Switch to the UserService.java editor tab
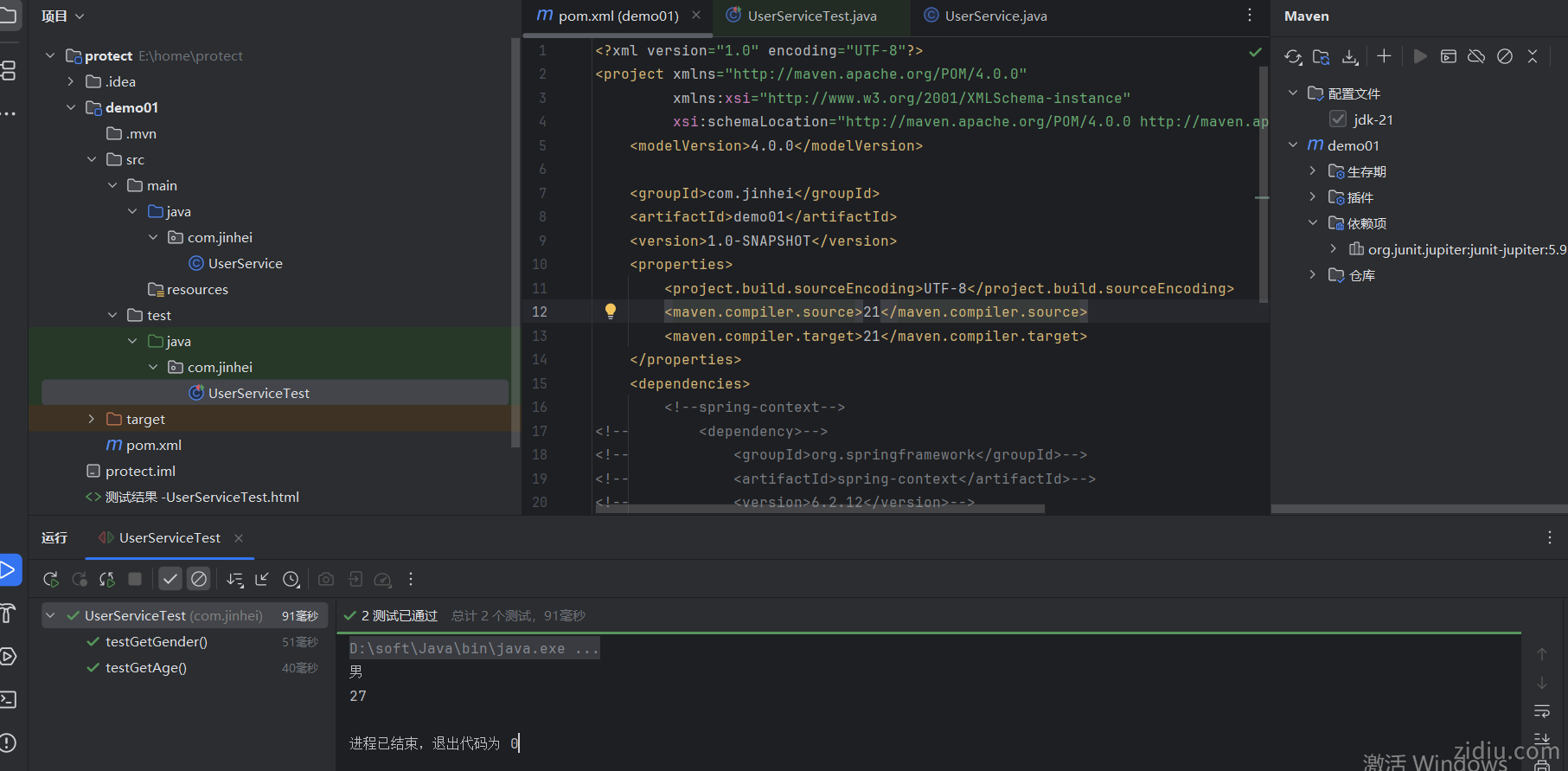The width and height of the screenshot is (1568, 771). point(995,16)
